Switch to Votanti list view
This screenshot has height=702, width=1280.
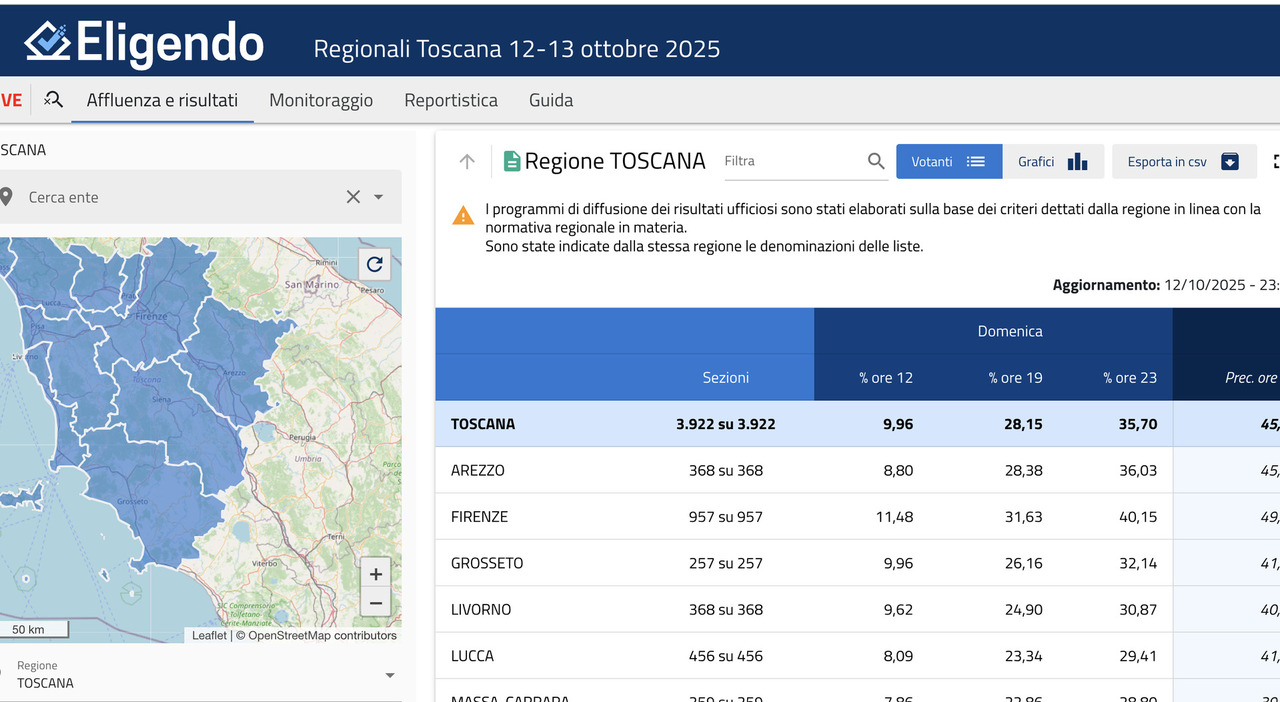(x=948, y=161)
